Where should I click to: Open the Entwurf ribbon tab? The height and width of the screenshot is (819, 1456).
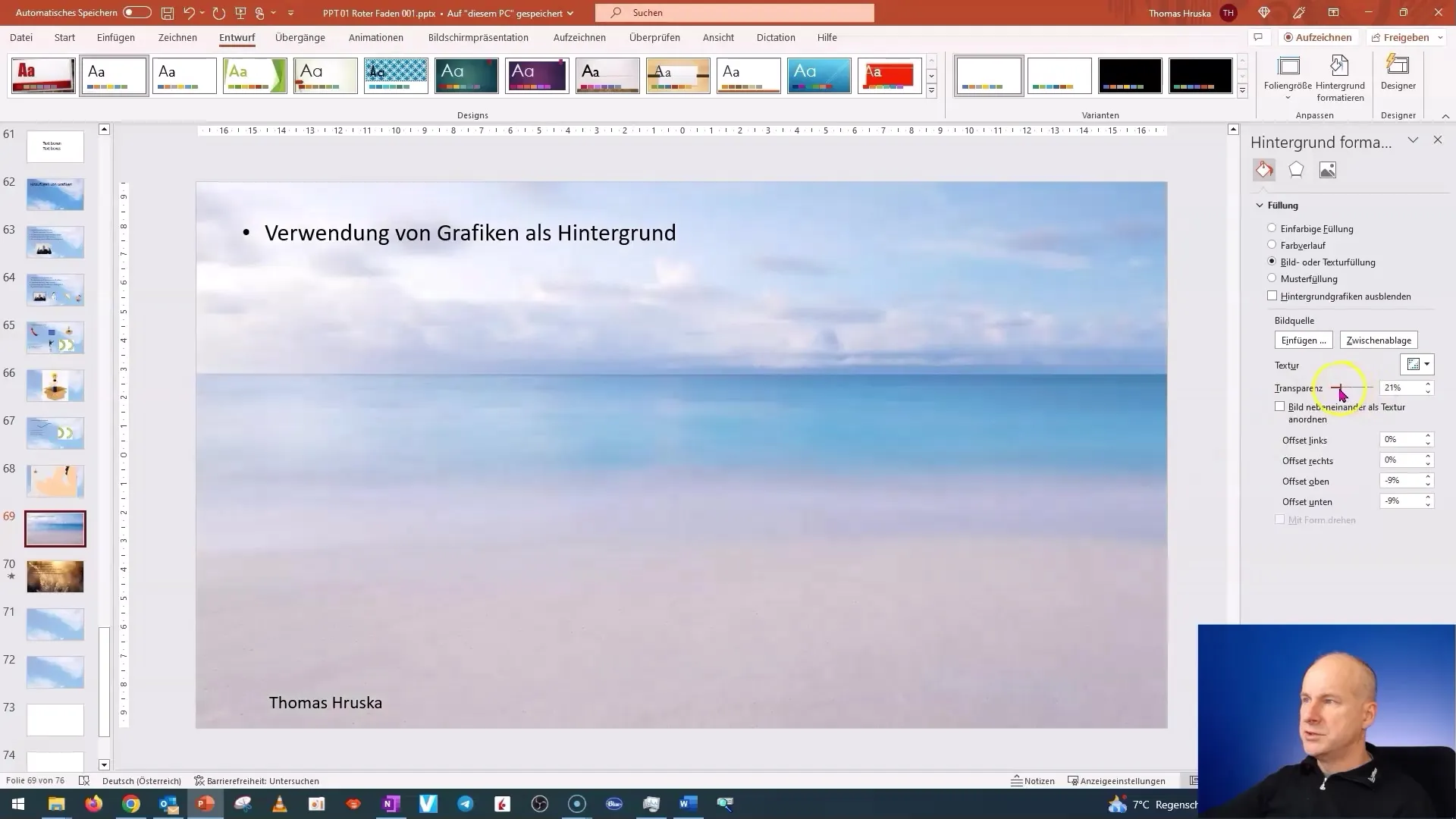(237, 37)
